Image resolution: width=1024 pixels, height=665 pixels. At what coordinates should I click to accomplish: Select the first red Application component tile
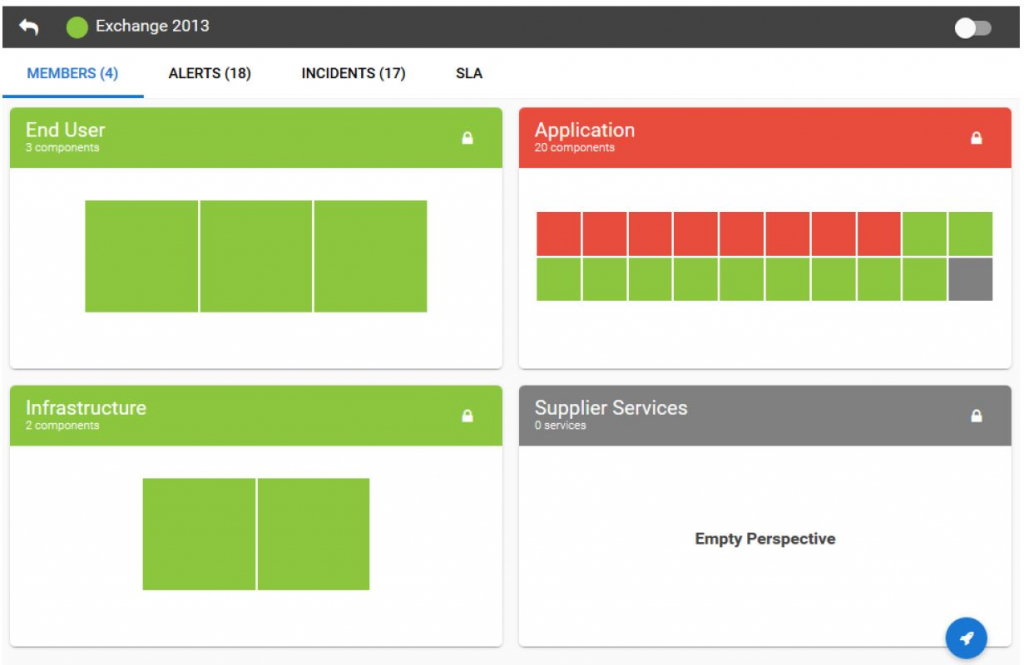558,234
